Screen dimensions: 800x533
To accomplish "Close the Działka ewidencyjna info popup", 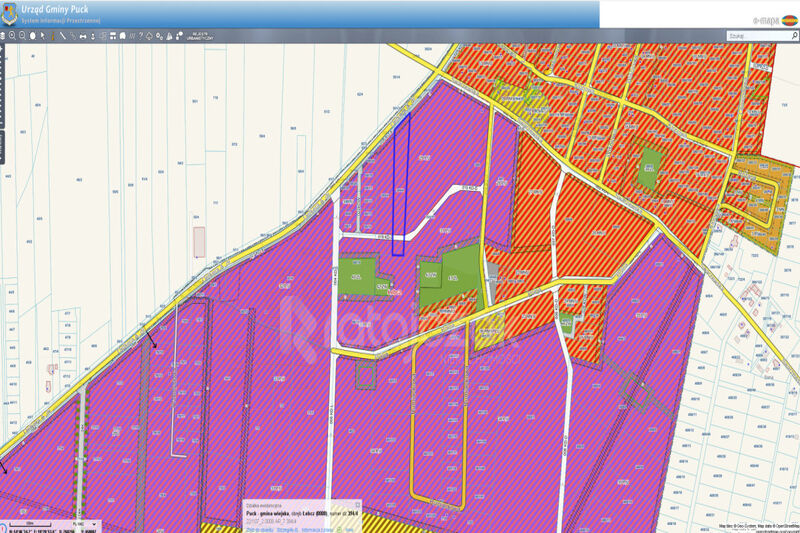I will point(356,503).
